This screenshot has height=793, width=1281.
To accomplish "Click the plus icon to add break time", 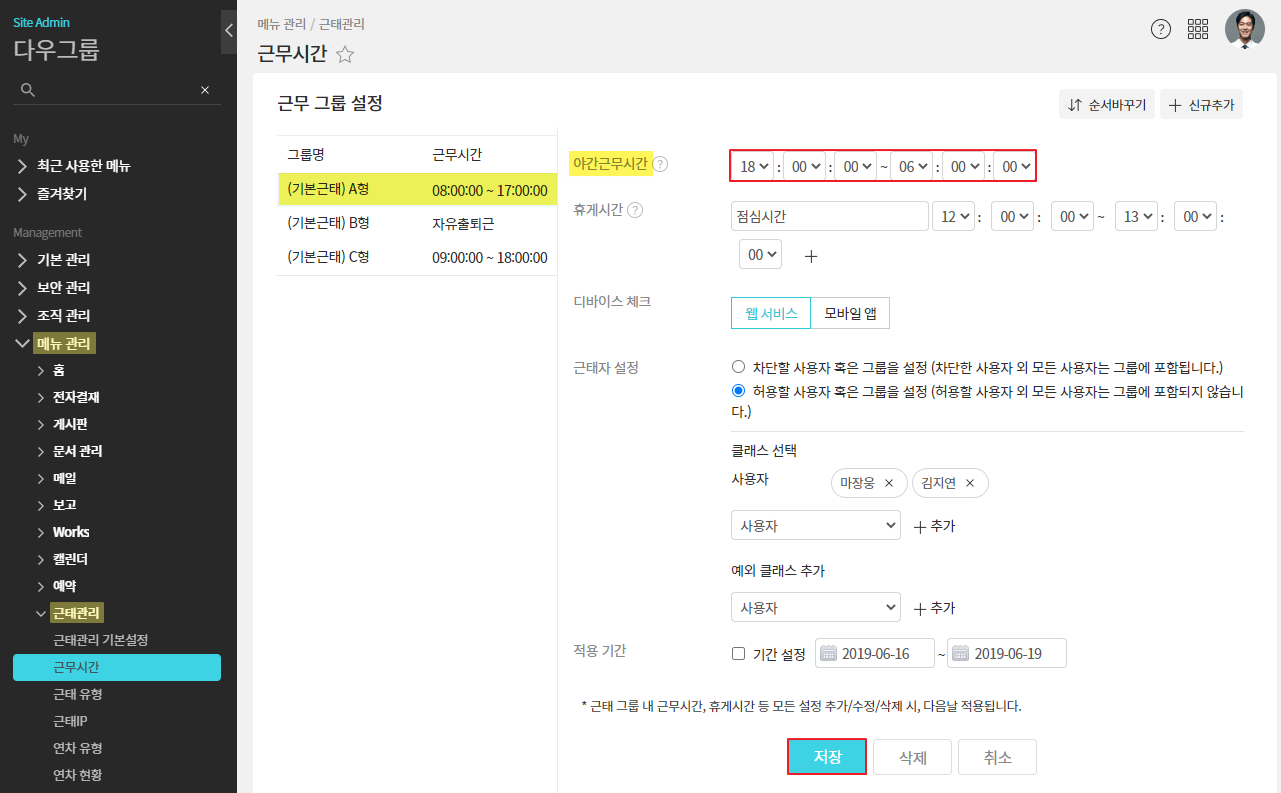I will (811, 256).
